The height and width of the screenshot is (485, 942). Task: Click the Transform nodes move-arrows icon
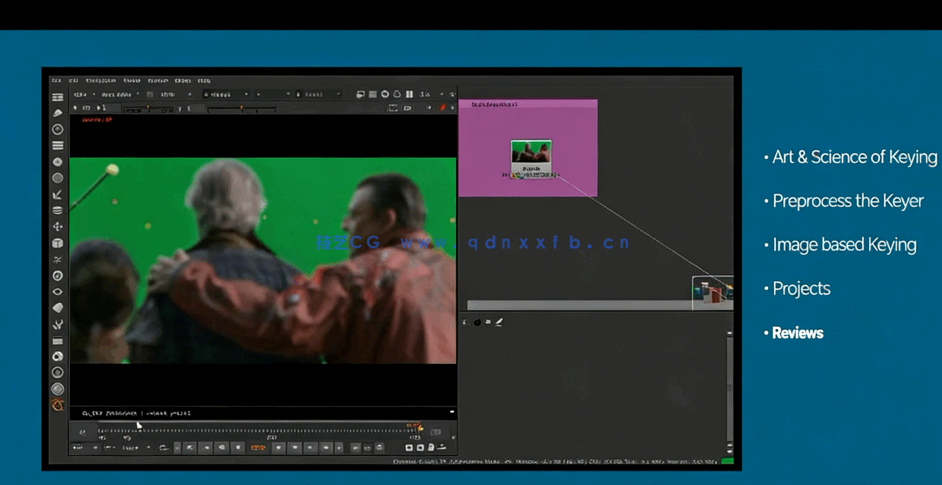pos(58,227)
